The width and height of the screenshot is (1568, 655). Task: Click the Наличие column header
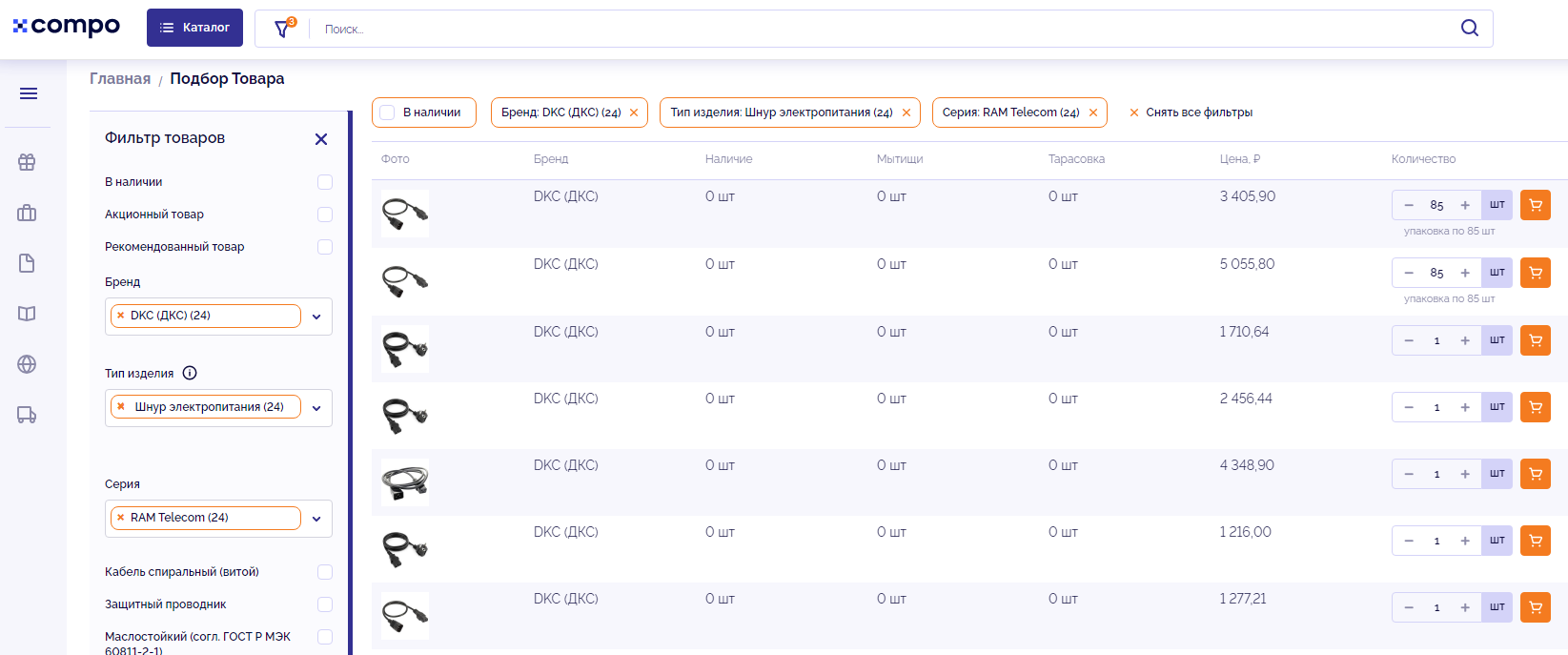(729, 159)
